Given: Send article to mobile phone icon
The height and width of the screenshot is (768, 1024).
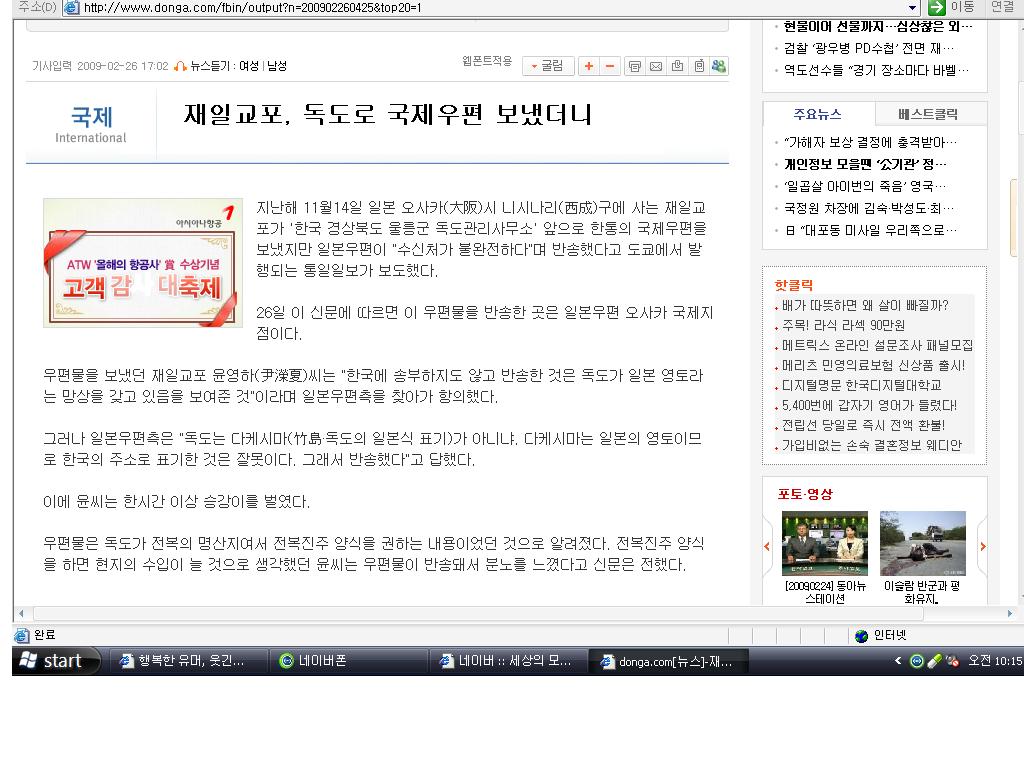Looking at the screenshot, I should coord(699,66).
